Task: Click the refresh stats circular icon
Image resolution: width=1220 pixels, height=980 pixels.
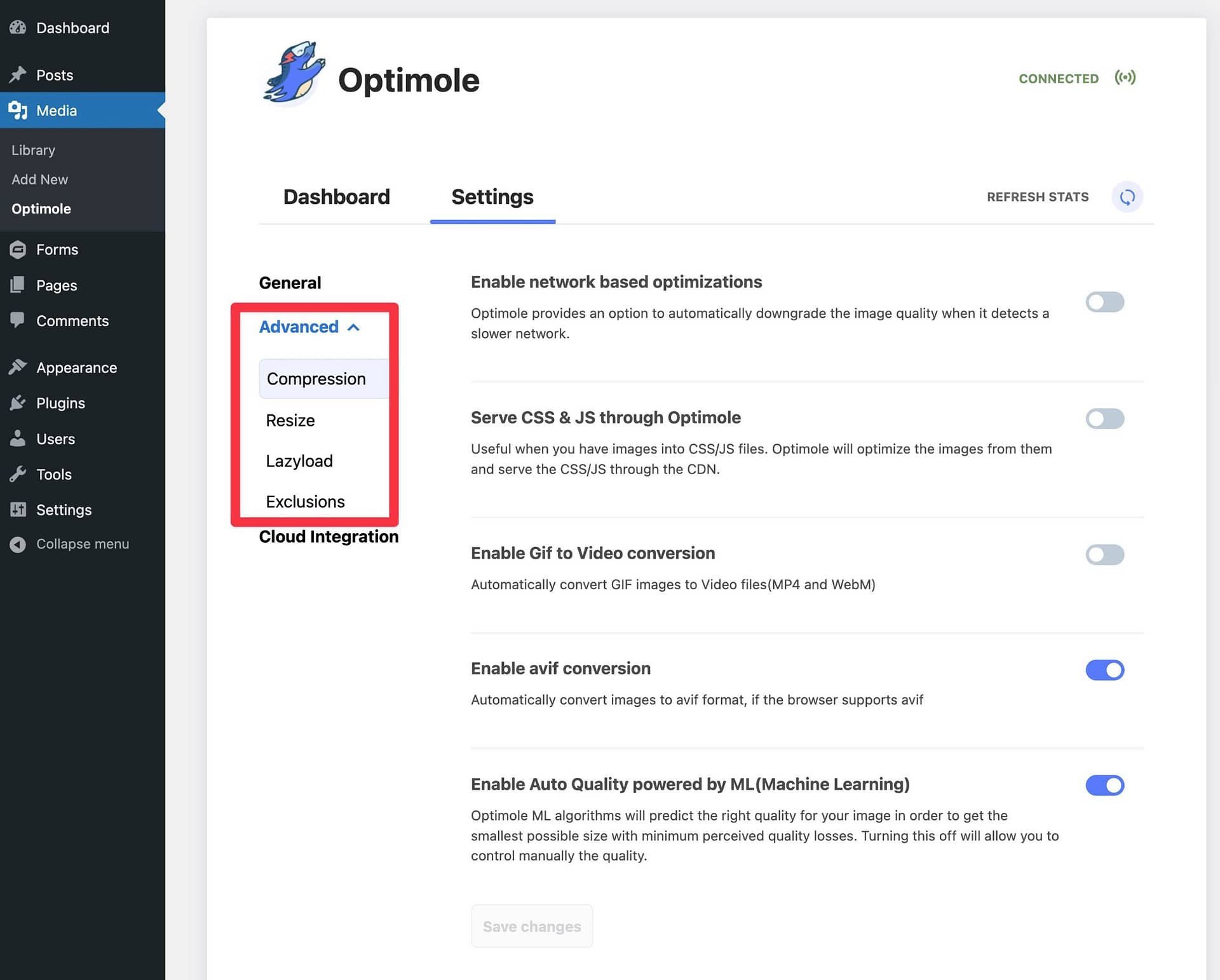Action: (x=1126, y=196)
